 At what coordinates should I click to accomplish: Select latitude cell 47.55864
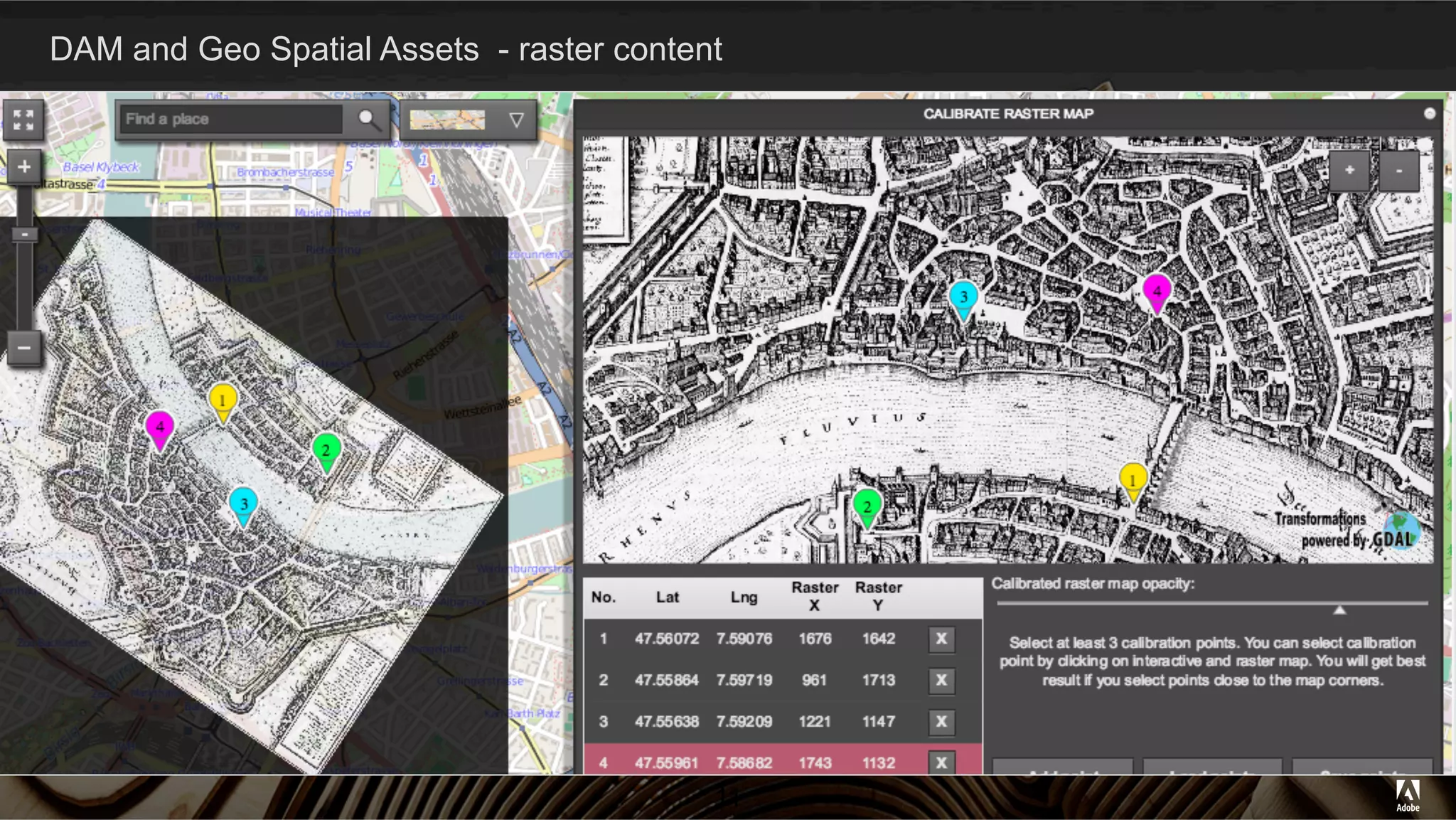click(667, 680)
